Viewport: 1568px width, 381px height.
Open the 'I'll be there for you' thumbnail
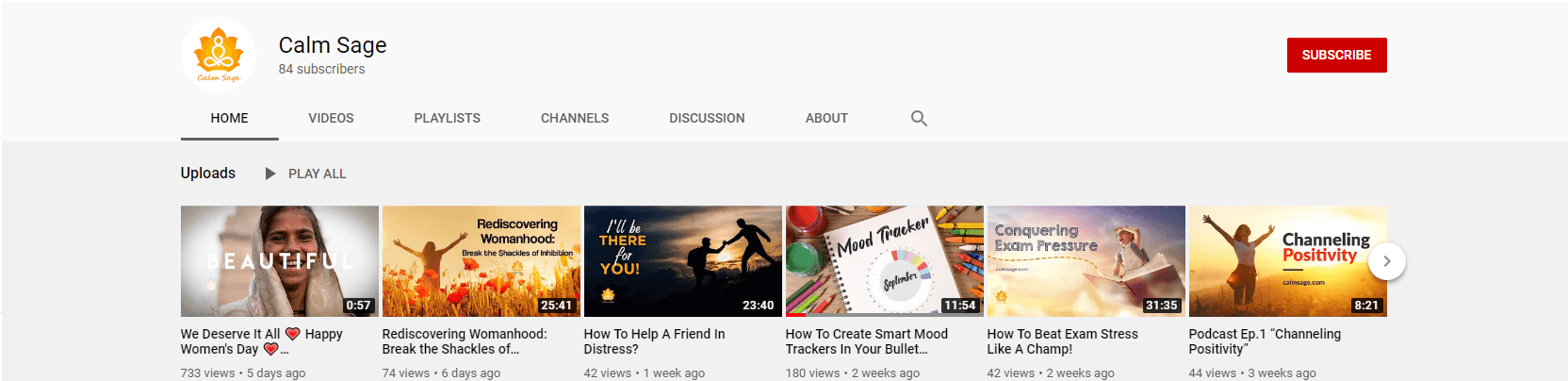[x=683, y=261]
